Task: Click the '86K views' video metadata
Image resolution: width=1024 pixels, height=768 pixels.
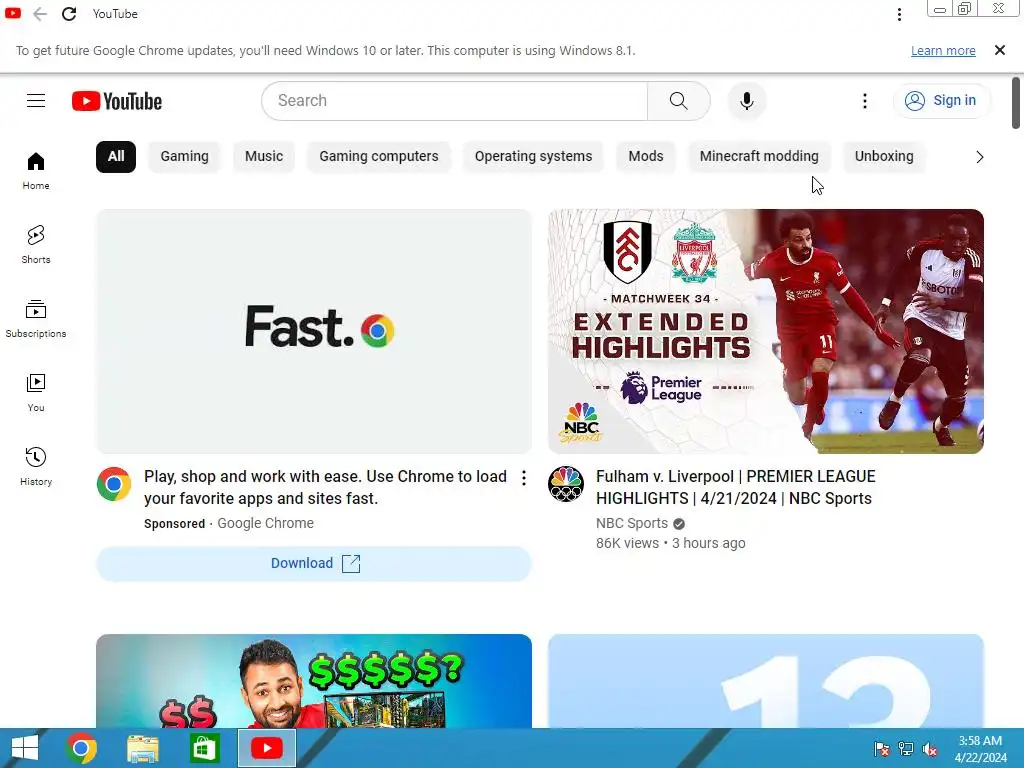Action: 627,543
